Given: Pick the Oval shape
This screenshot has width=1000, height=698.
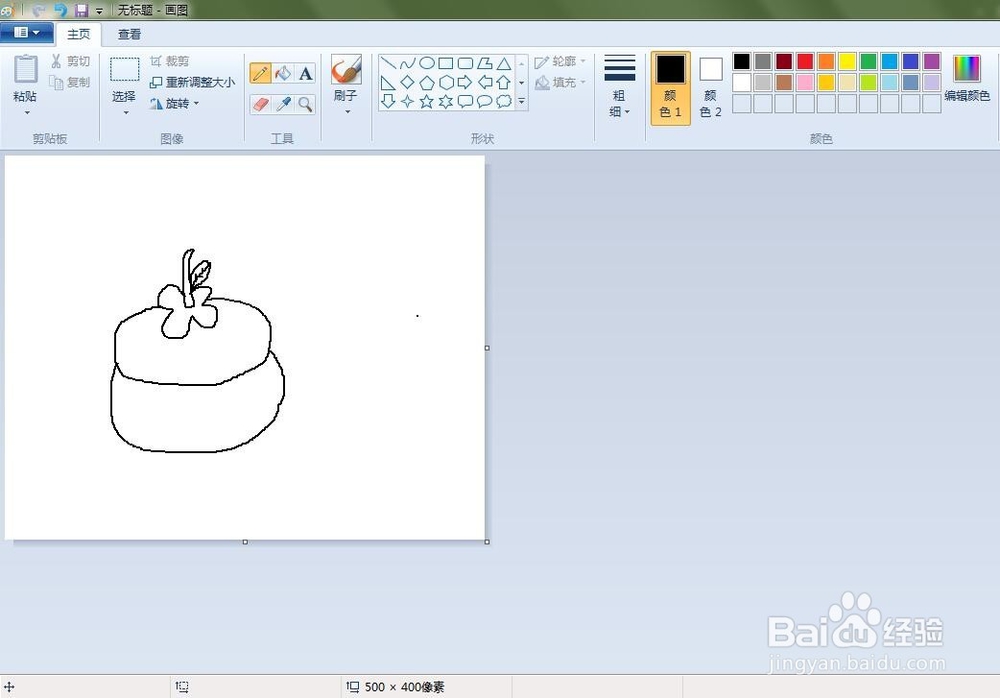Looking at the screenshot, I should point(427,63).
